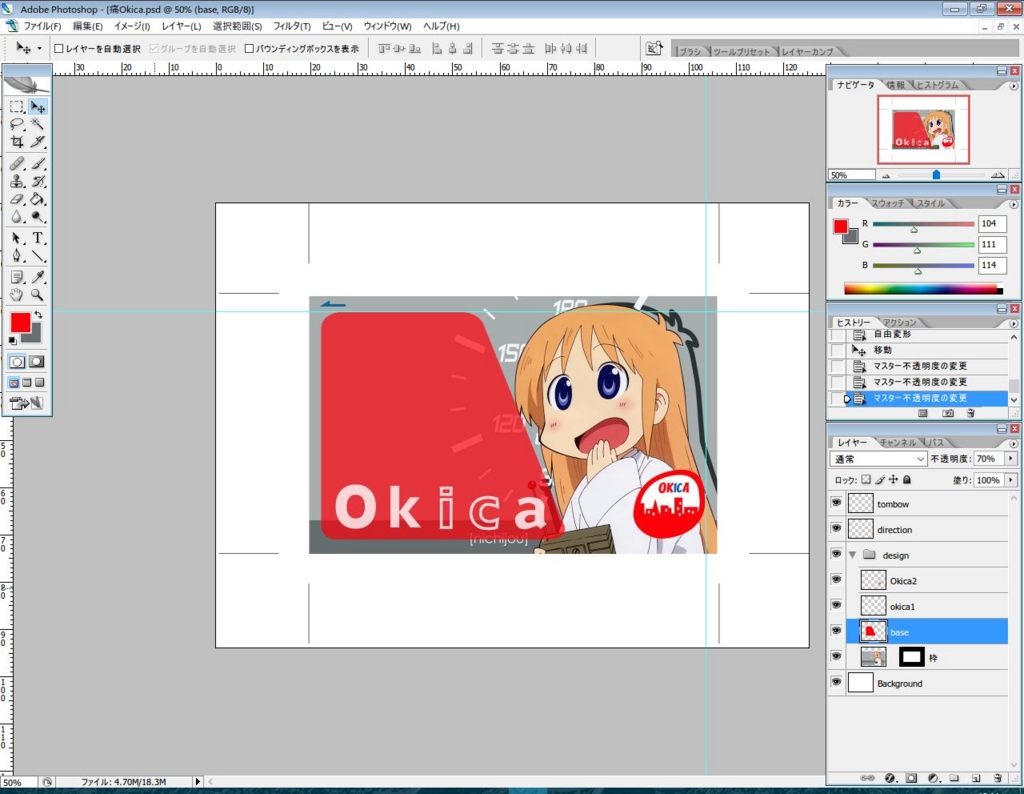1024x794 pixels.
Task: Switch to チャンネル tab
Action: tap(897, 443)
